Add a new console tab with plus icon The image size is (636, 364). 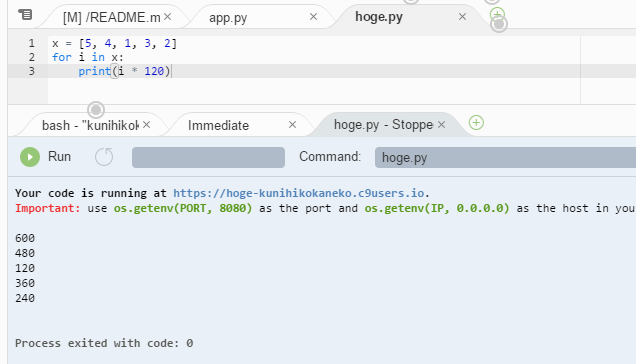point(476,123)
